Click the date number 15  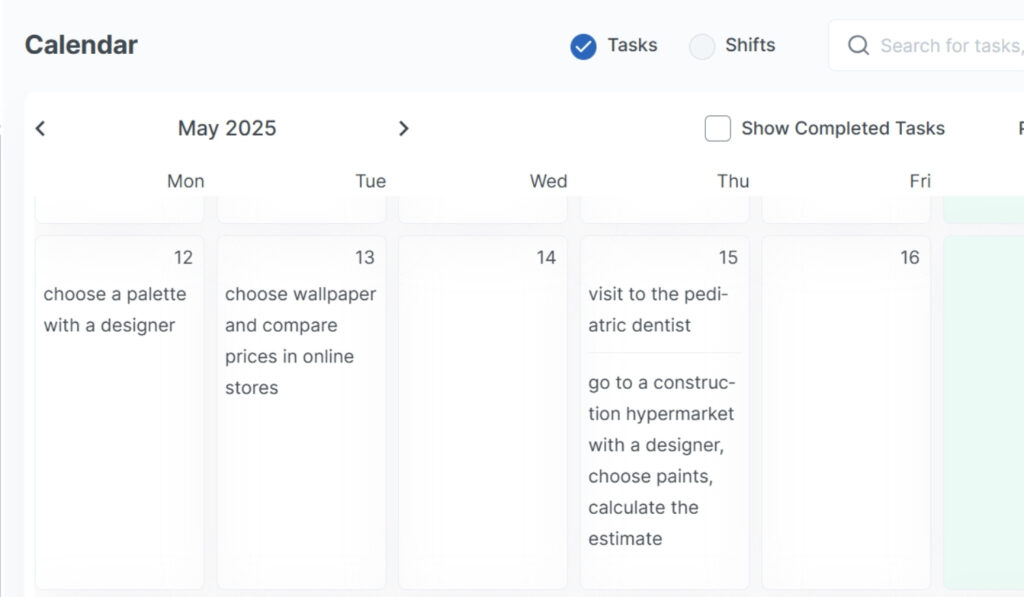pyautogui.click(x=728, y=258)
